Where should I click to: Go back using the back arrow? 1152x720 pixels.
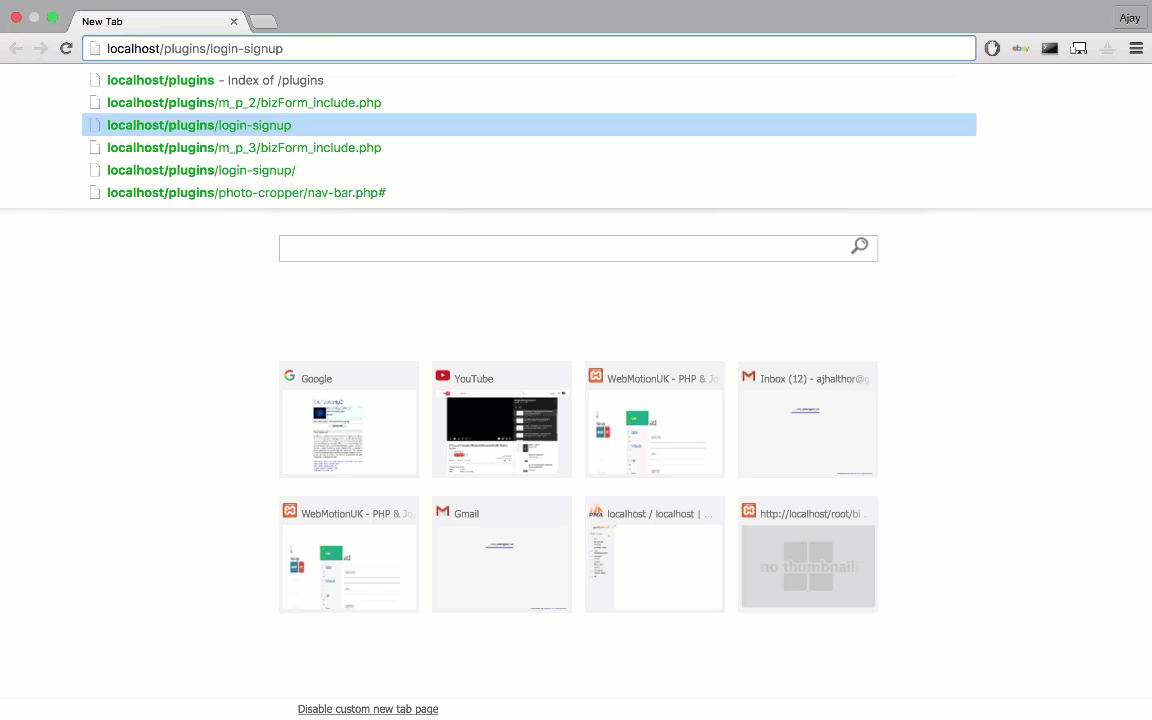click(16, 48)
